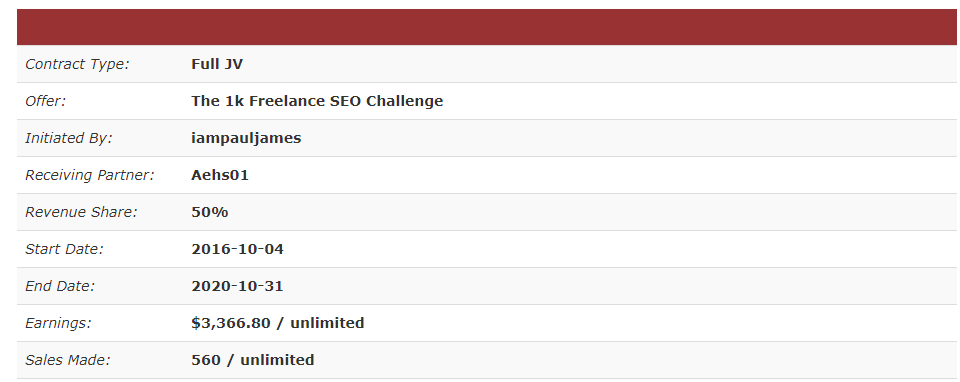
Task: Select the $3,366.80 / unlimited earnings value
Action: click(278, 323)
